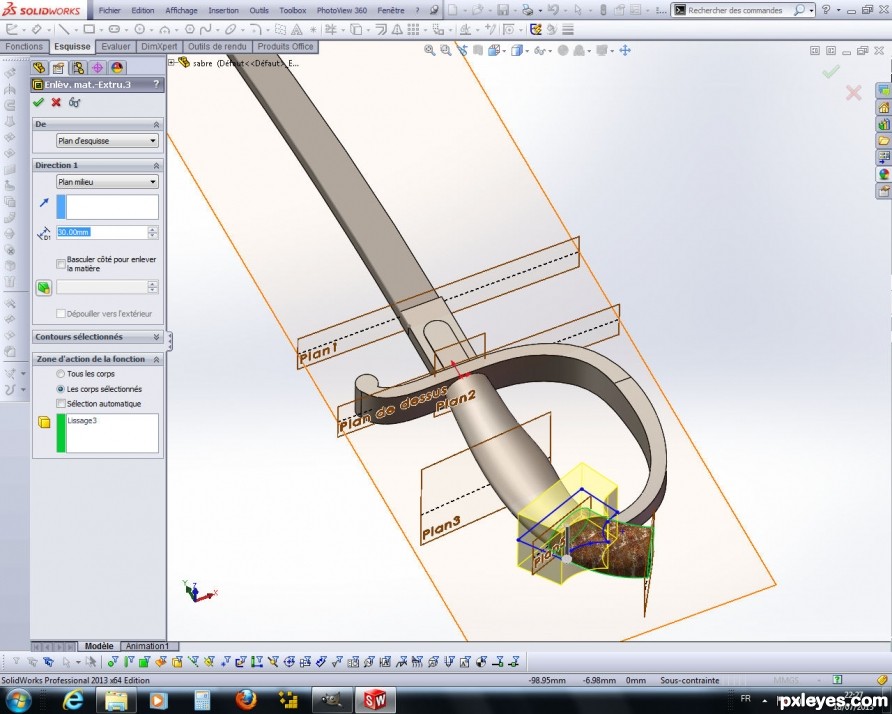
Task: Open the Rechercher des commandes dropdown arrow
Action: tap(812, 10)
